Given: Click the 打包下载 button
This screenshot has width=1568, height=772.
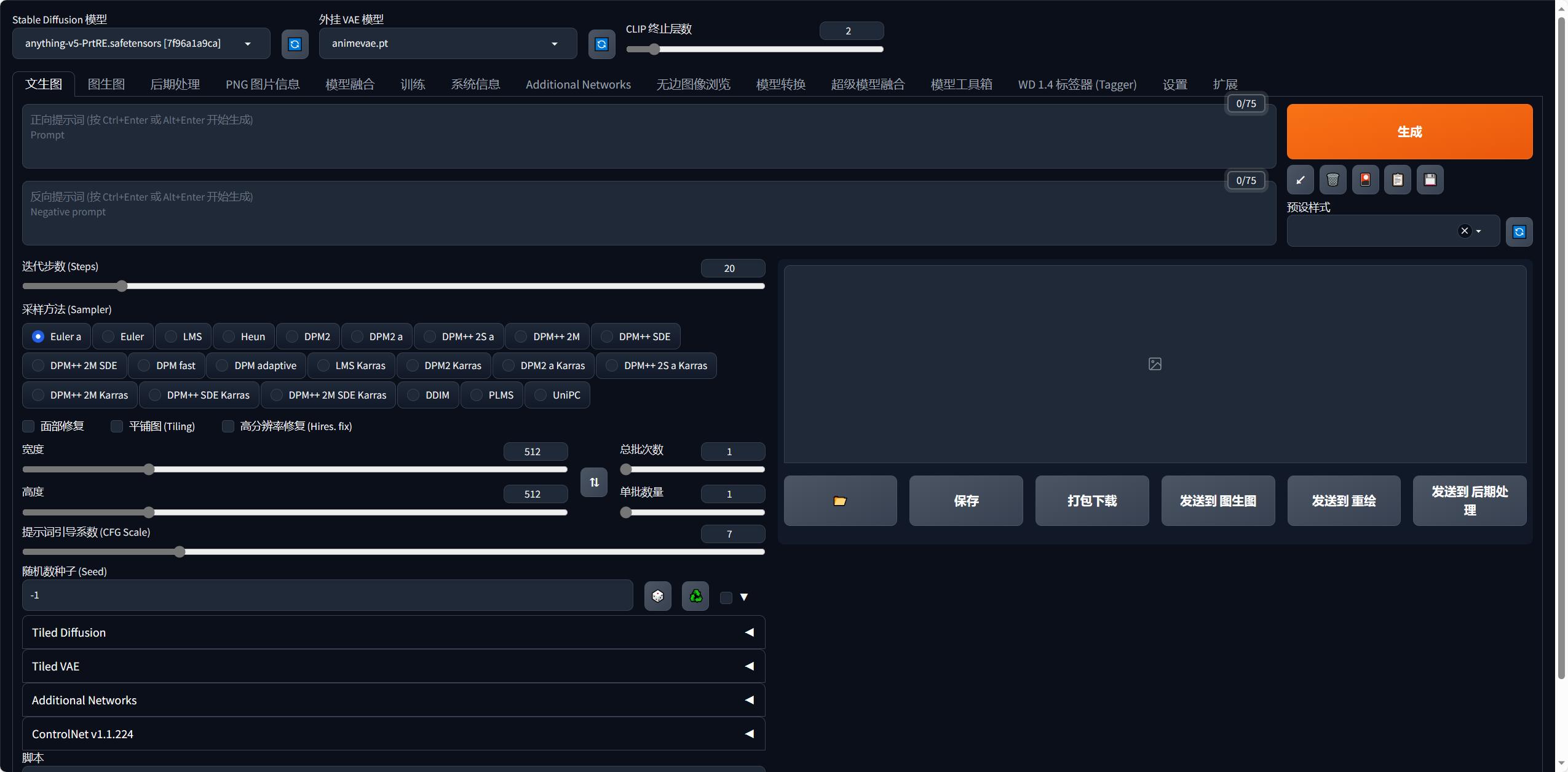Looking at the screenshot, I should tap(1092, 500).
